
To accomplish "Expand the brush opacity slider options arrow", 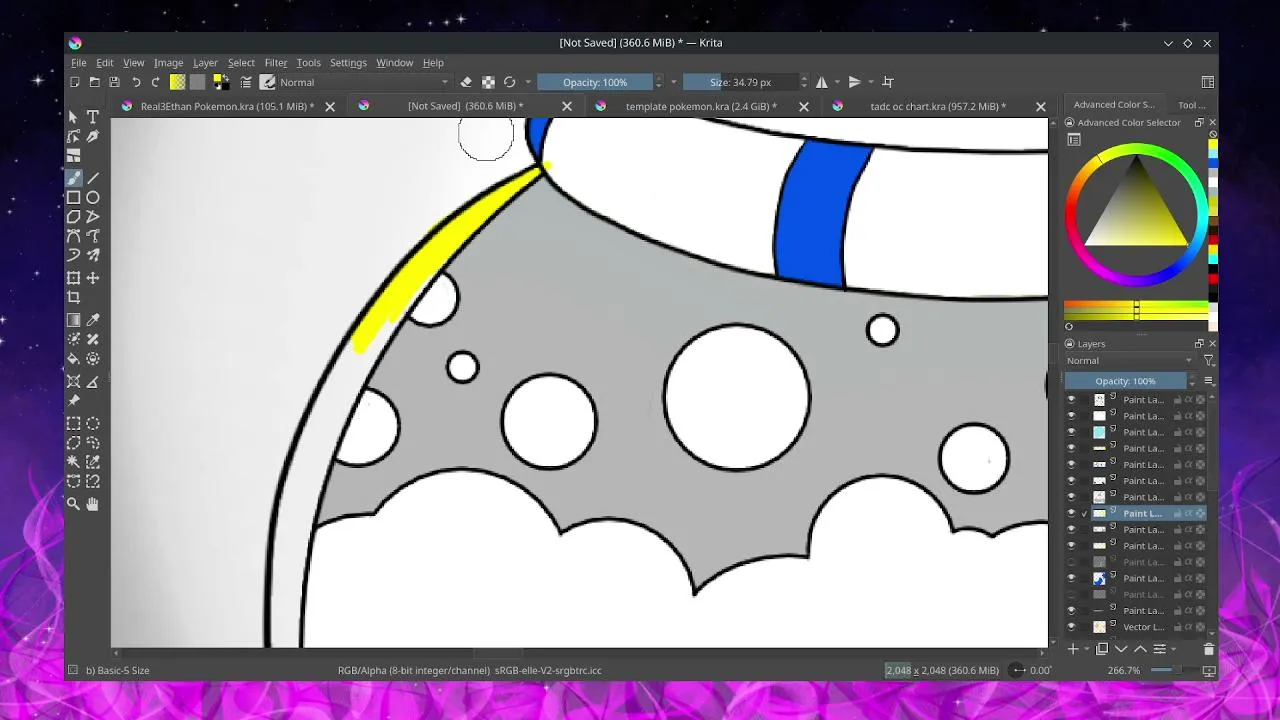I will tap(673, 82).
